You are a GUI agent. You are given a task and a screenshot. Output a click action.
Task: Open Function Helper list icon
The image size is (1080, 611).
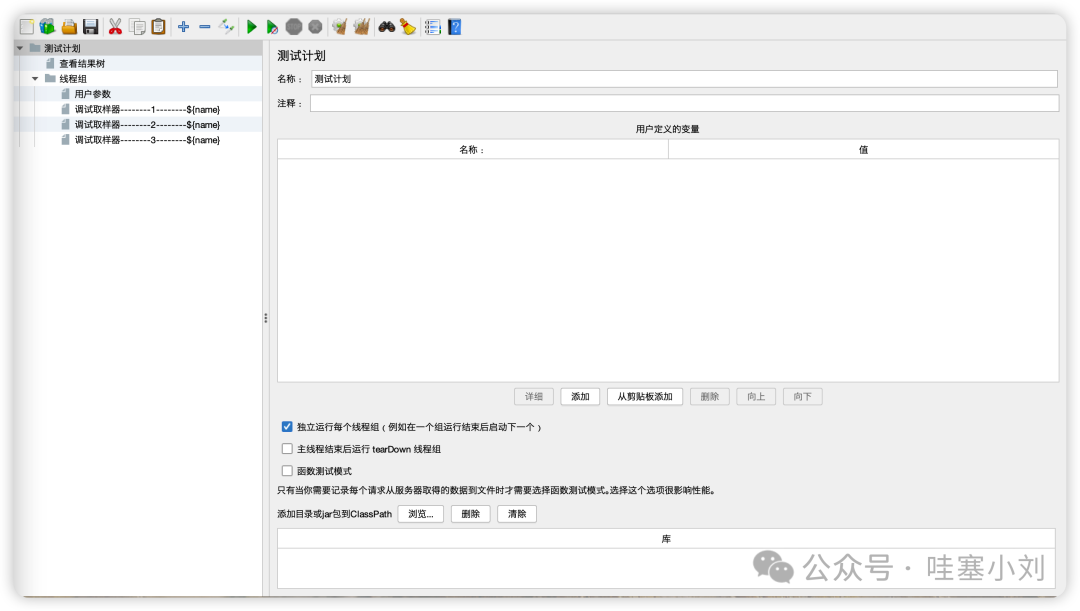point(433,27)
